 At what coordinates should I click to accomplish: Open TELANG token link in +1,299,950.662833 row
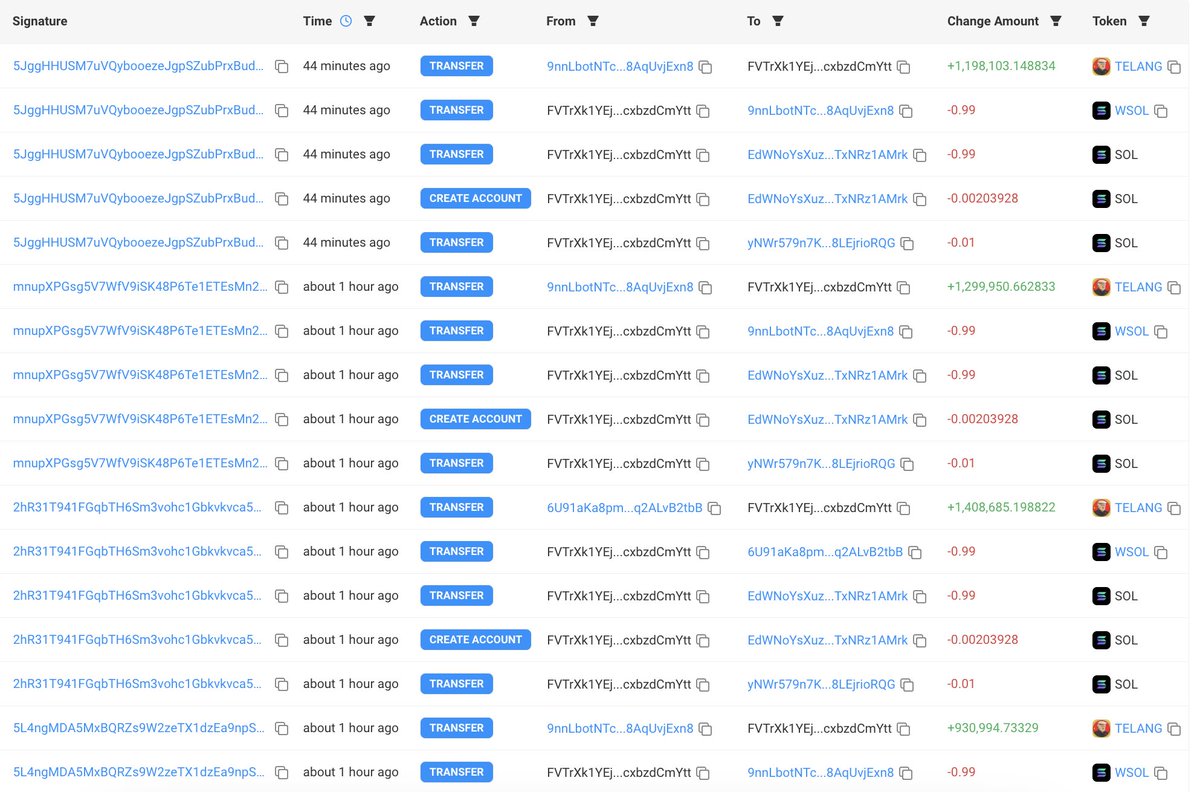[x=1138, y=287]
